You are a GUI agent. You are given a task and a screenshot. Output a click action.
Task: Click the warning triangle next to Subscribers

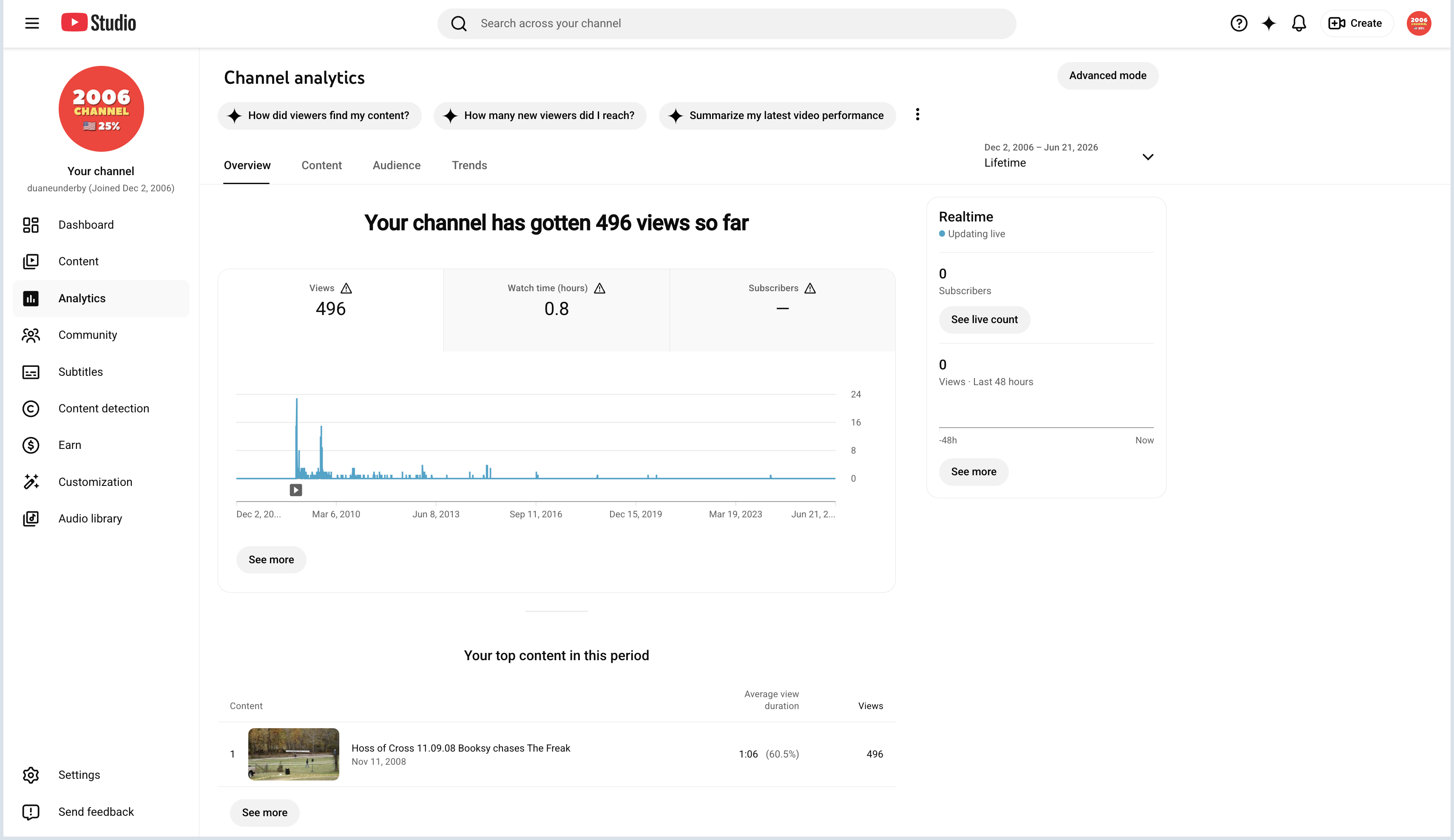810,288
